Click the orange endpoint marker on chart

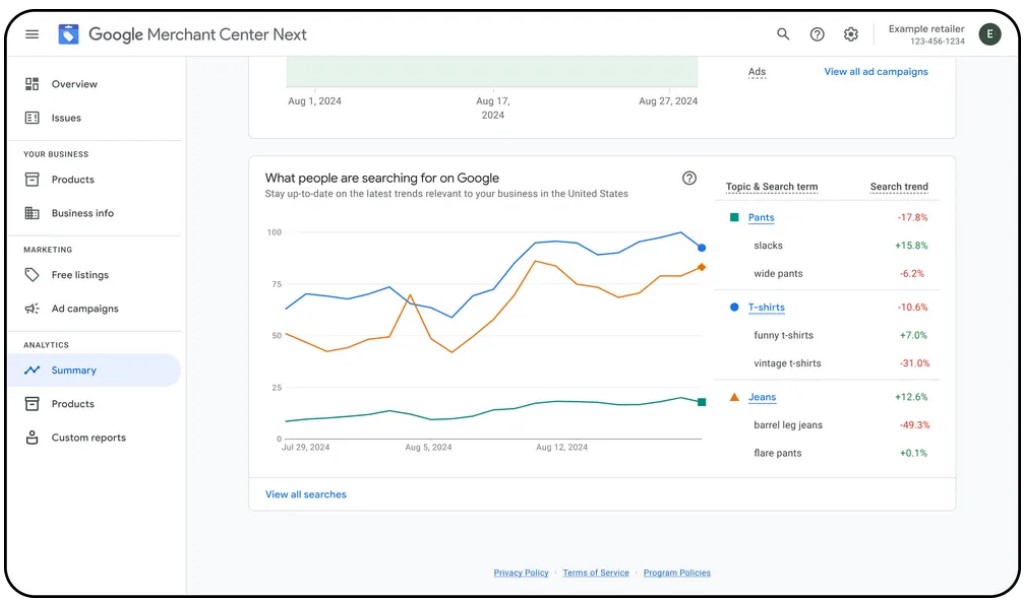(701, 267)
